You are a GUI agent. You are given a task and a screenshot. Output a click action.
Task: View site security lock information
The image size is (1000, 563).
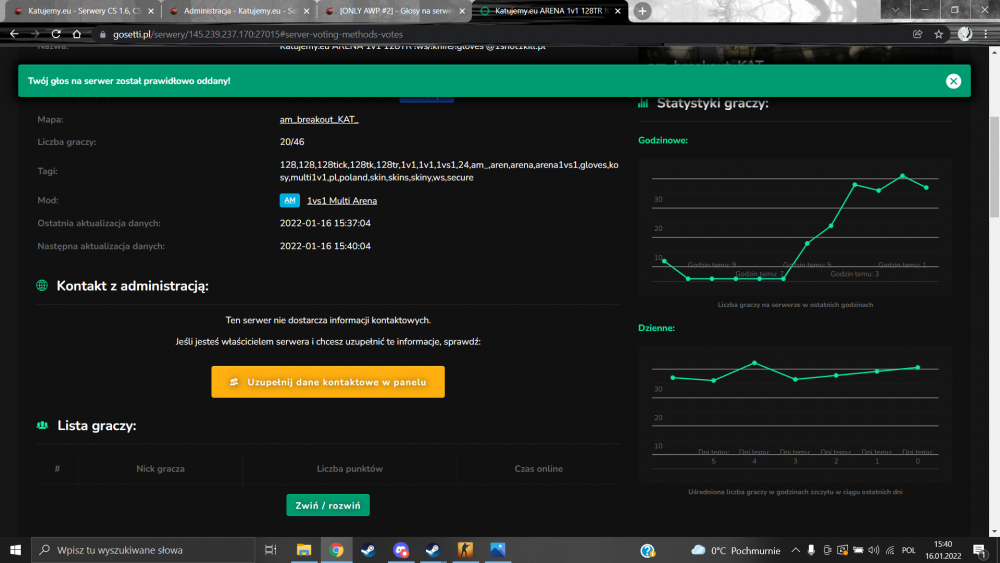(x=103, y=34)
